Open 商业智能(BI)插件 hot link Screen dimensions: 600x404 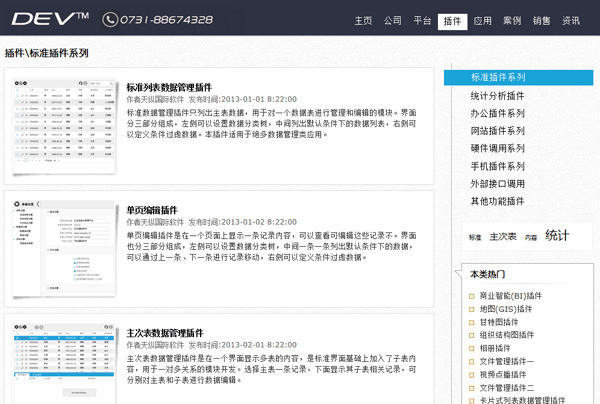(x=511, y=296)
